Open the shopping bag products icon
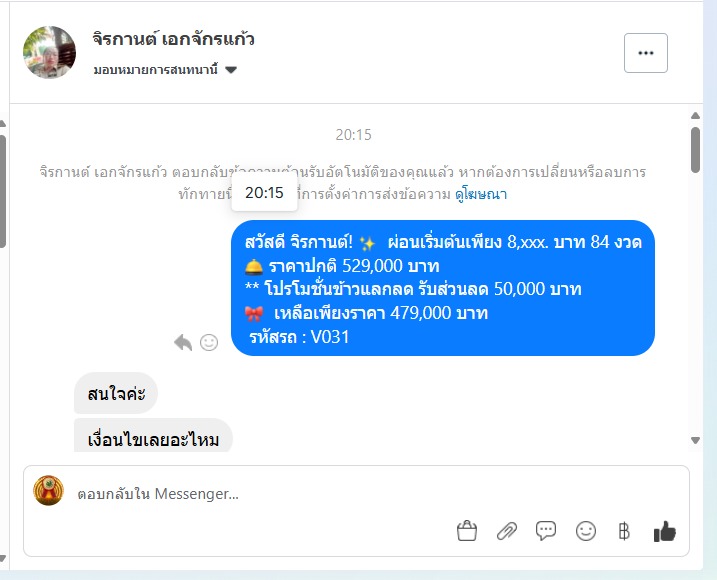717x580 pixels. coord(467,531)
